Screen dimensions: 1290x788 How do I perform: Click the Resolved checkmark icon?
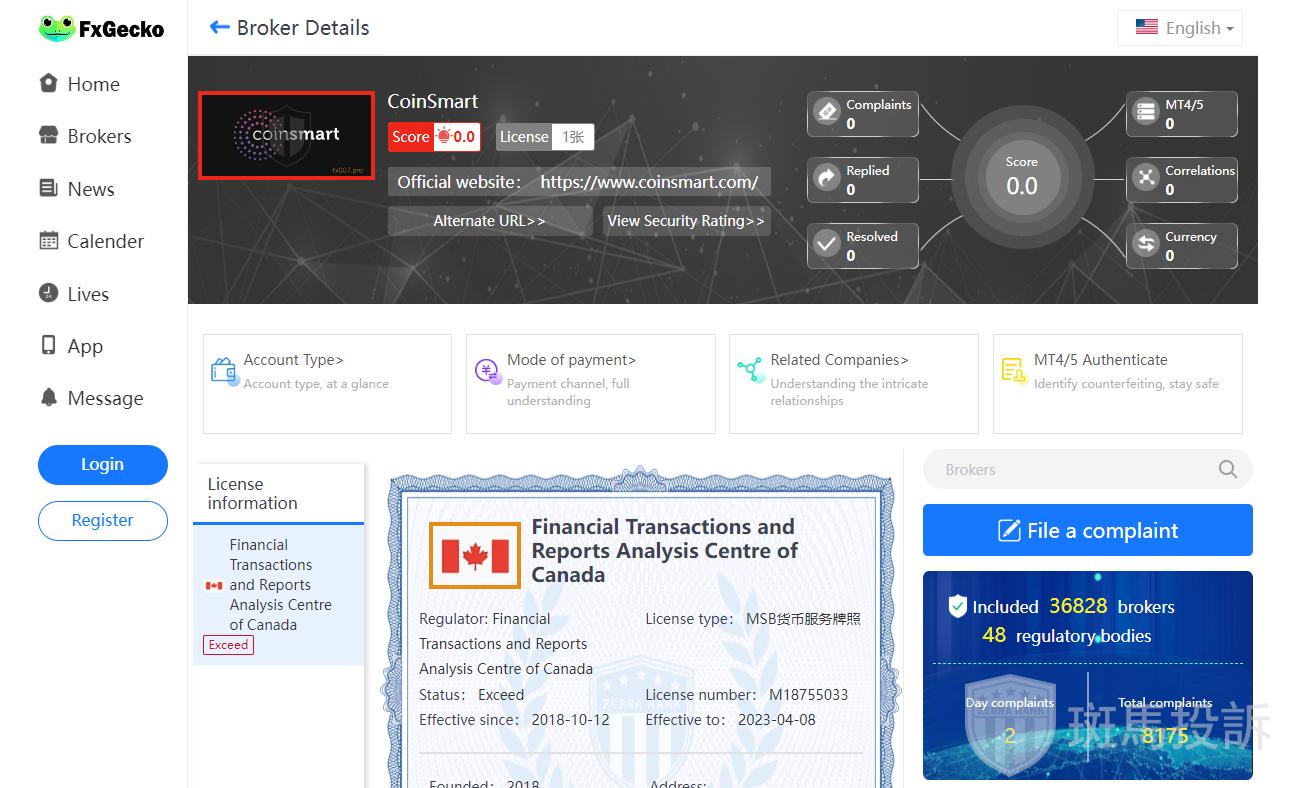click(827, 245)
